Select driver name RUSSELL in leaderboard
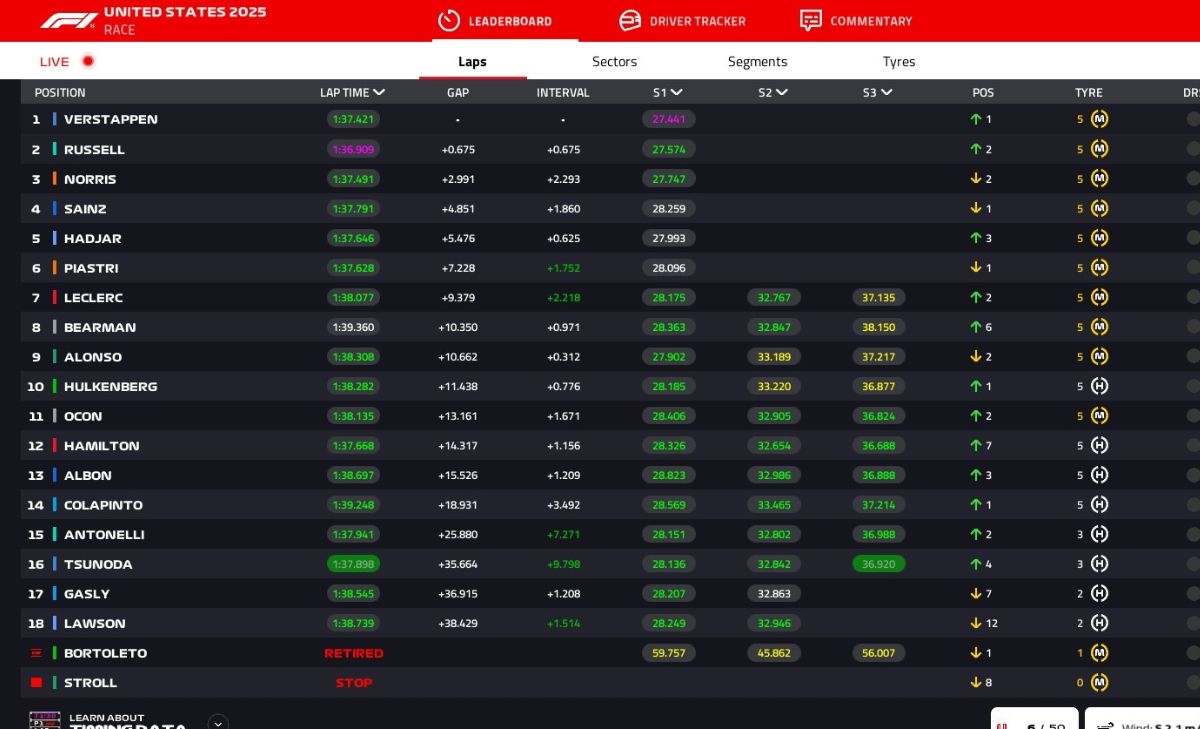 [x=94, y=150]
